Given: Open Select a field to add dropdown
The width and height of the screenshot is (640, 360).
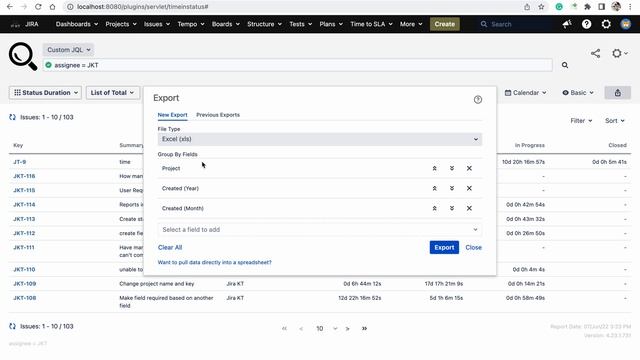Looking at the screenshot, I should 320,229.
